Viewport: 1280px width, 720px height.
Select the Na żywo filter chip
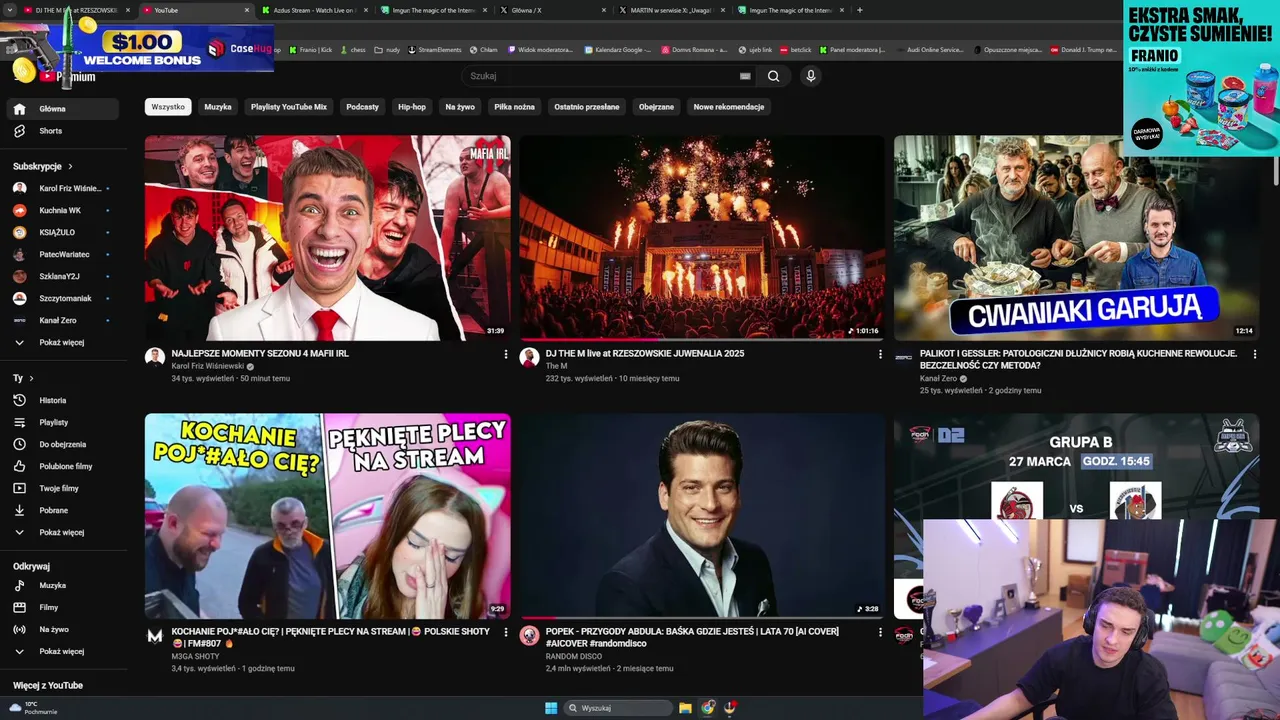[460, 107]
